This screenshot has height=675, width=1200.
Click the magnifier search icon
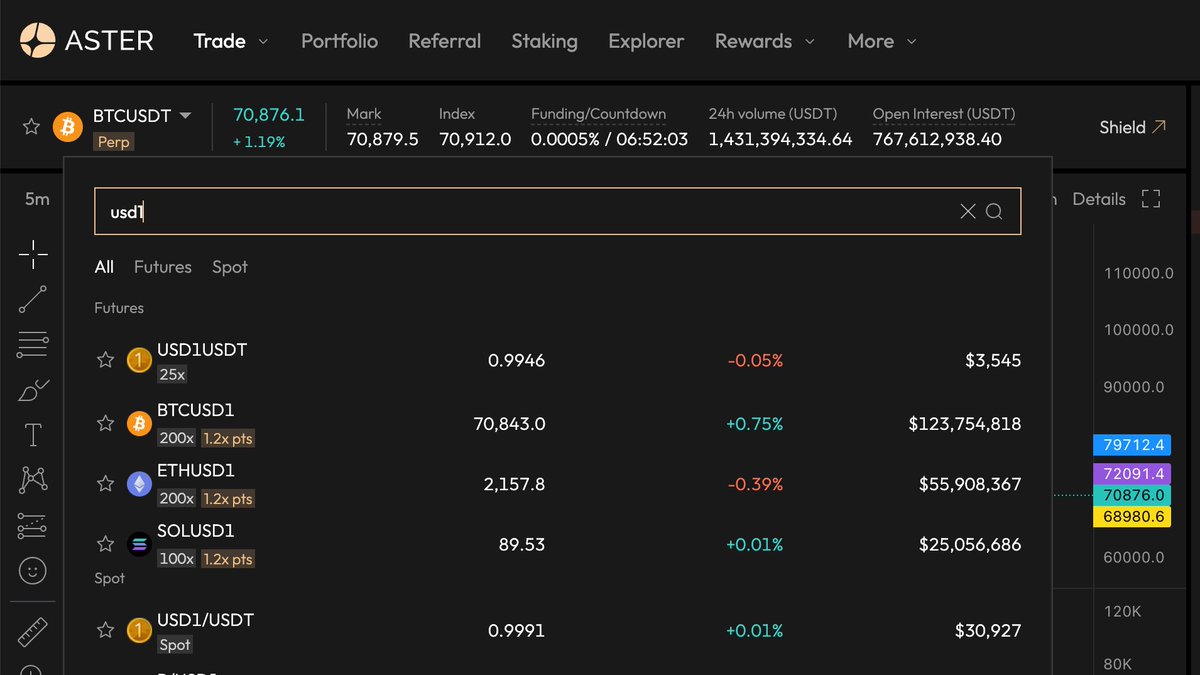(x=994, y=211)
